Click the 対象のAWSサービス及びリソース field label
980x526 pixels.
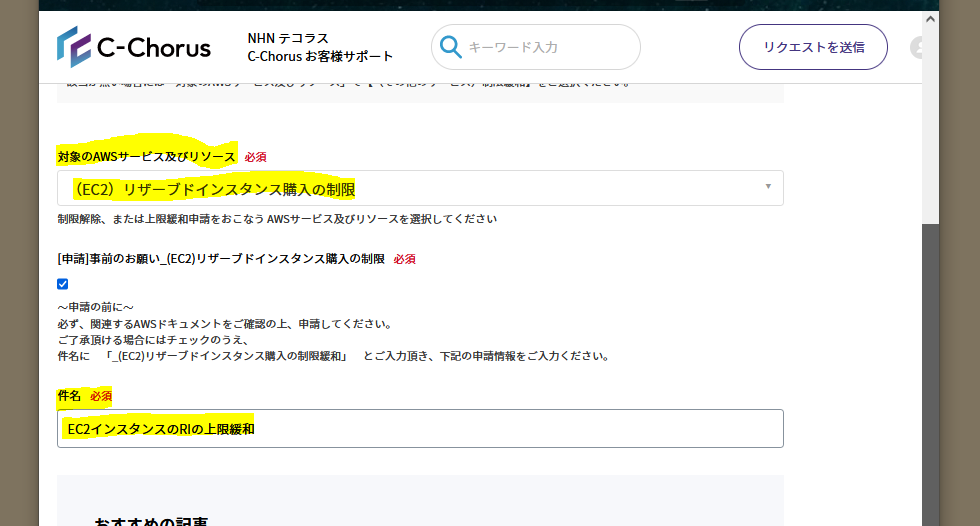coord(147,157)
